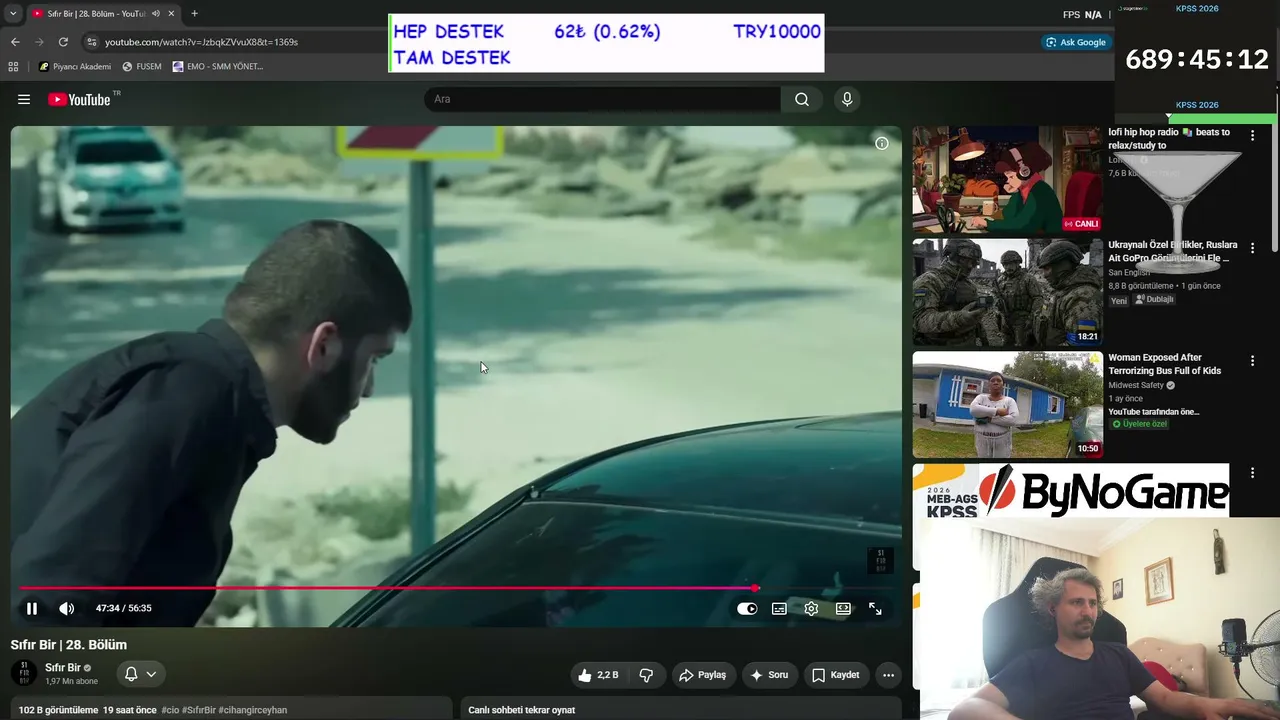Image resolution: width=1280 pixels, height=720 pixels.
Task: Mute the tab using its audio indicator
Action: click(x=155, y=14)
